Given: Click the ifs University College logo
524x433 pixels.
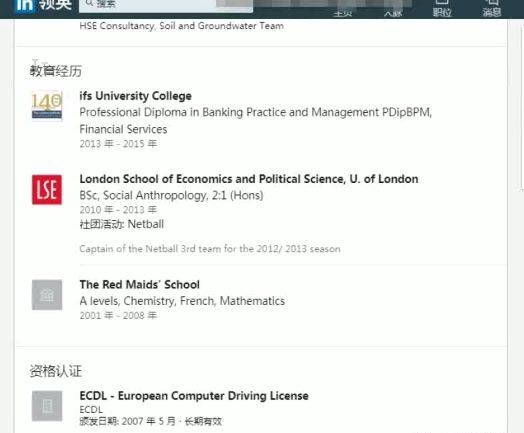Looking at the screenshot, I should click(47, 105).
